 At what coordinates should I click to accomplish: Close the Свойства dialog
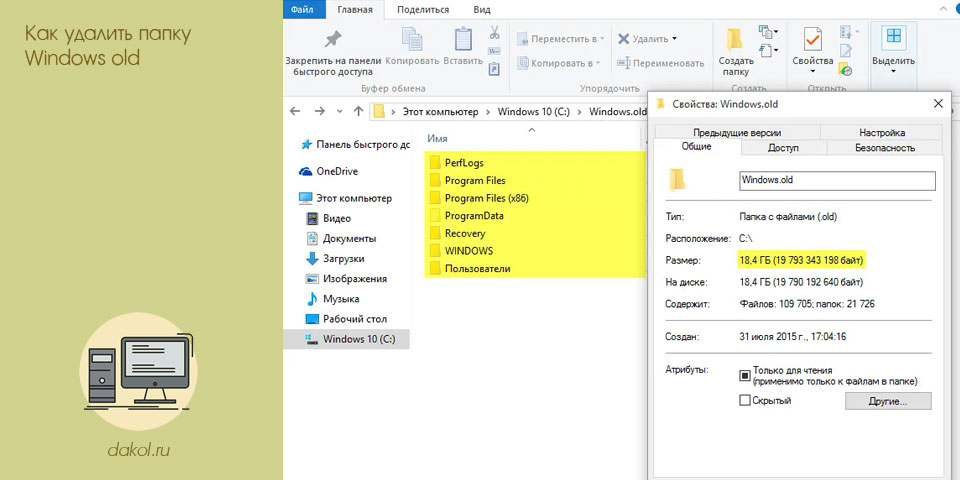[938, 104]
